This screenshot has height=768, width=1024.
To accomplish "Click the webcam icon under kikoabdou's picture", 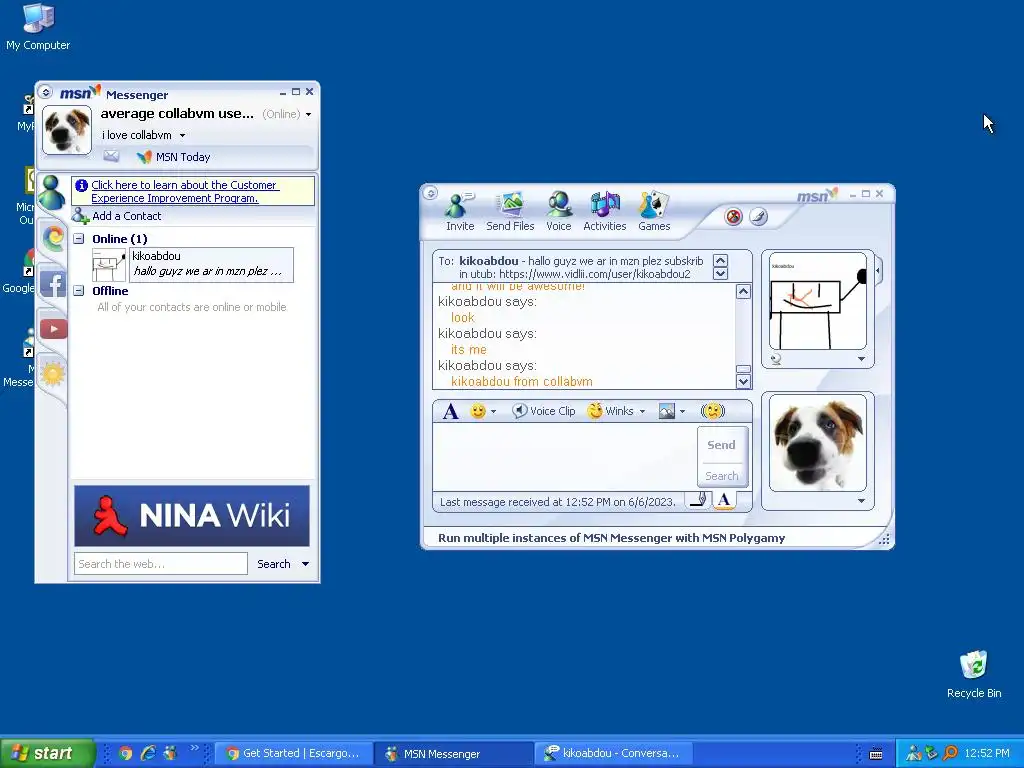I will tap(776, 359).
